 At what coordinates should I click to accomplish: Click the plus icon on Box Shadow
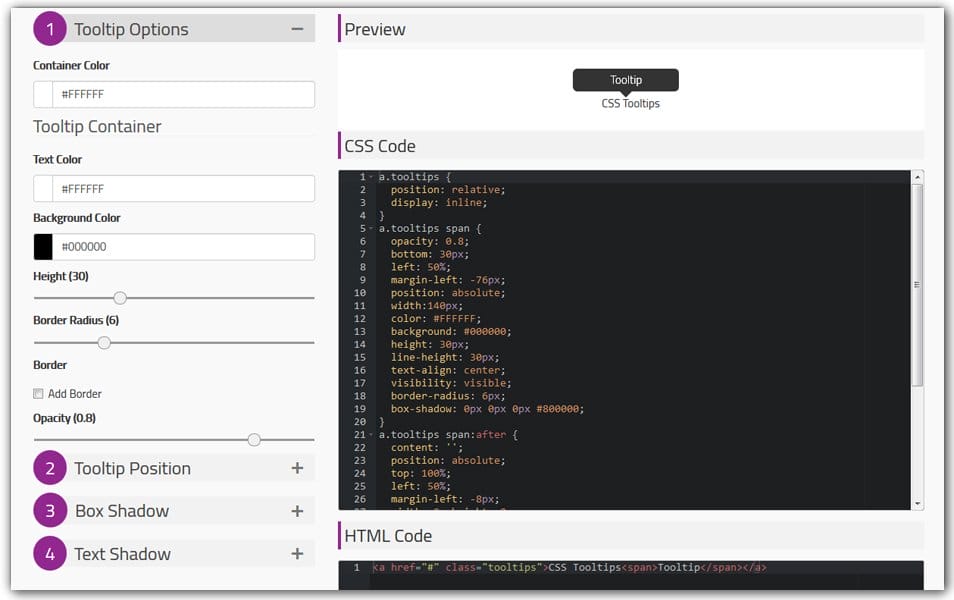click(297, 511)
